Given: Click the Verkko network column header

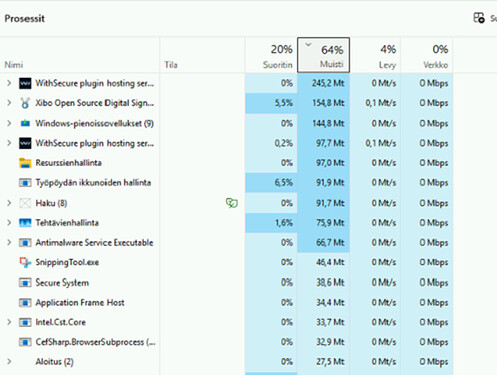Looking at the screenshot, I should [427, 55].
